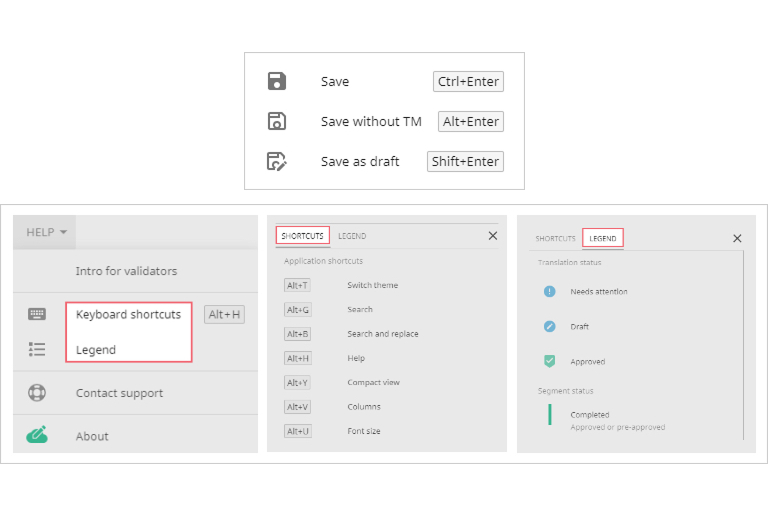Click the Save without TM icon
768x516 pixels.
coord(277,122)
